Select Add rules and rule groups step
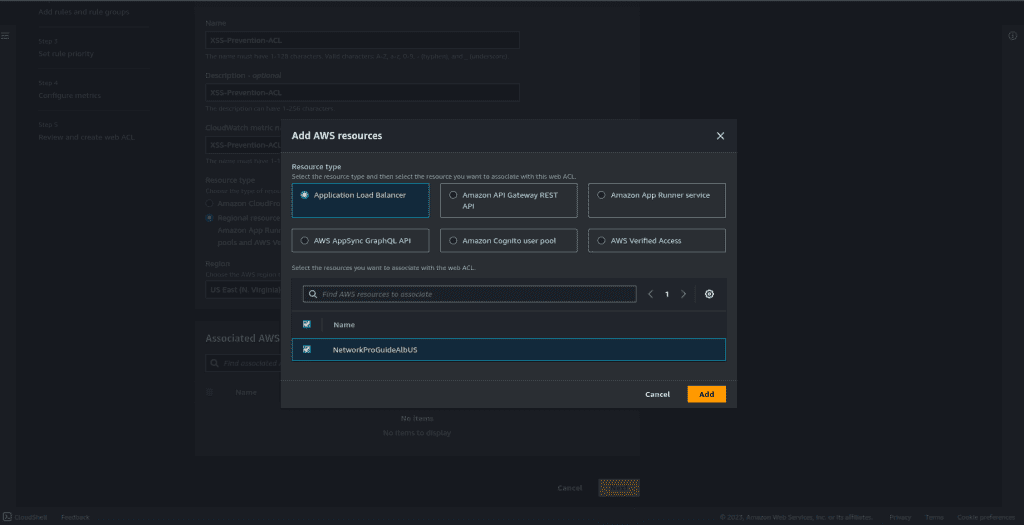 pos(84,12)
